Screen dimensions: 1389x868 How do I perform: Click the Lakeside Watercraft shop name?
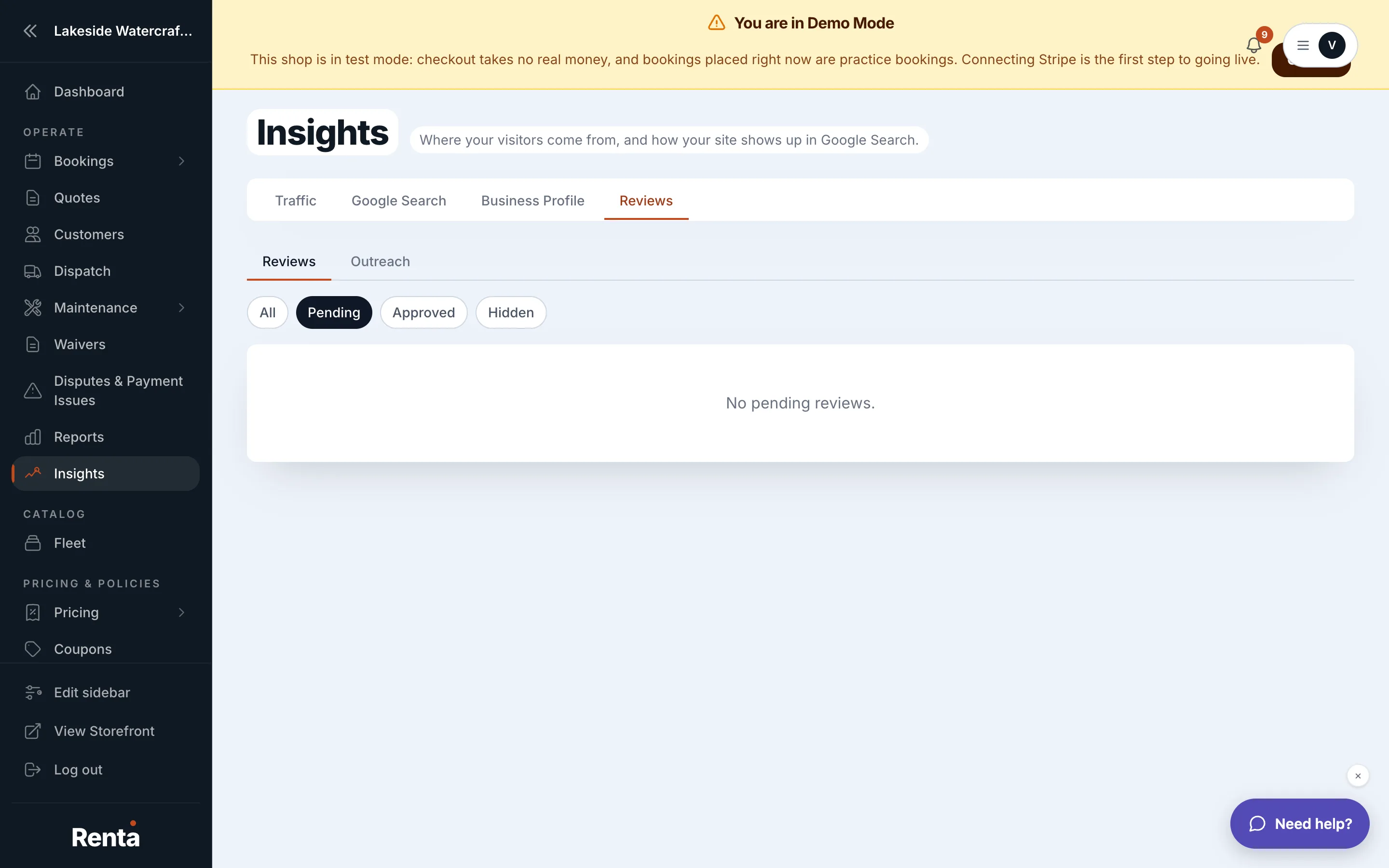[123, 31]
